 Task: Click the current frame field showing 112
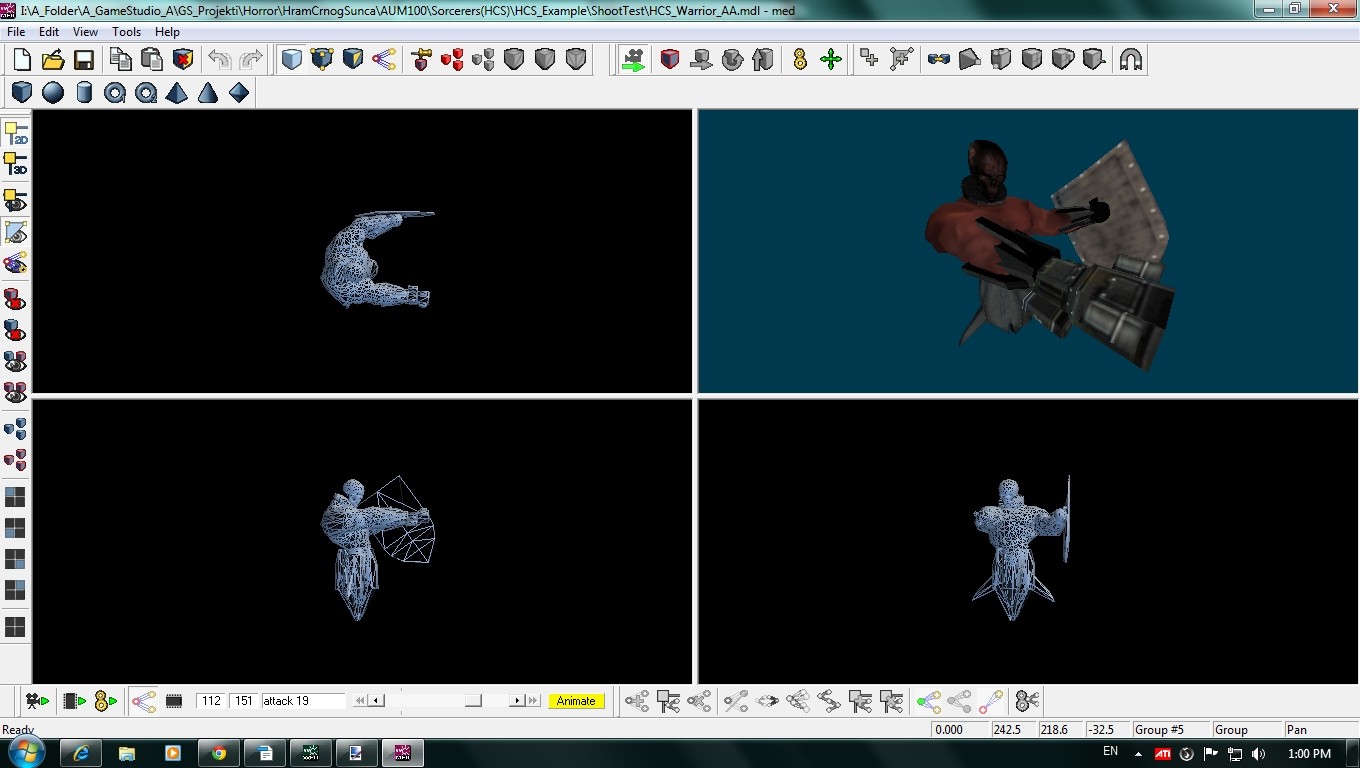click(x=211, y=701)
